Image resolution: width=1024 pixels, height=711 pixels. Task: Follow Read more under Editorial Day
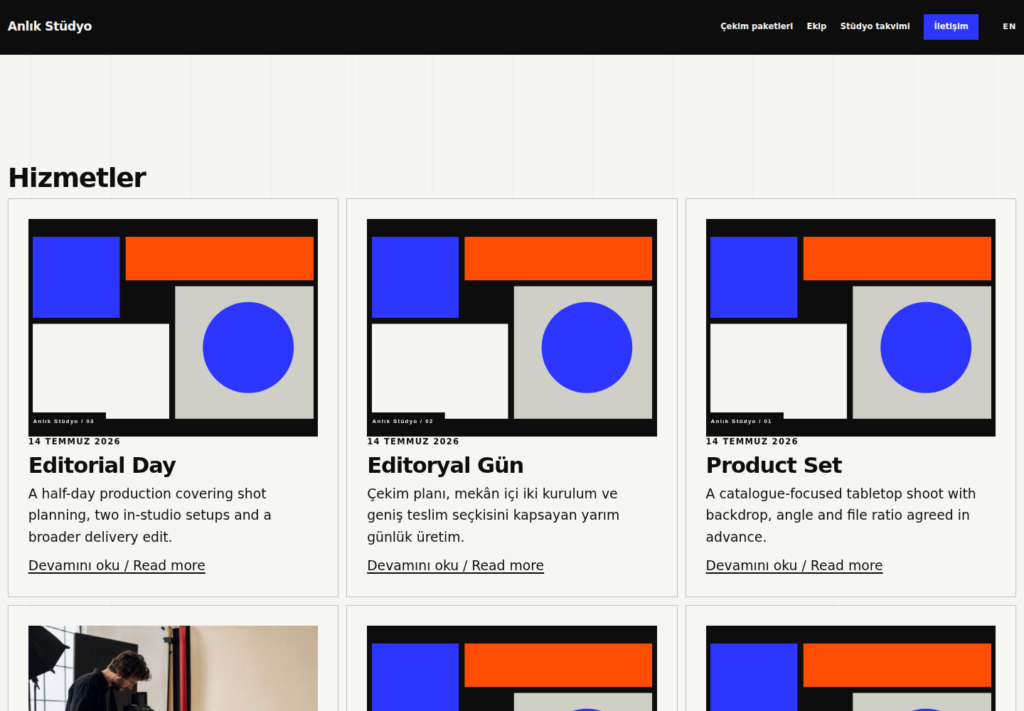[x=116, y=565]
